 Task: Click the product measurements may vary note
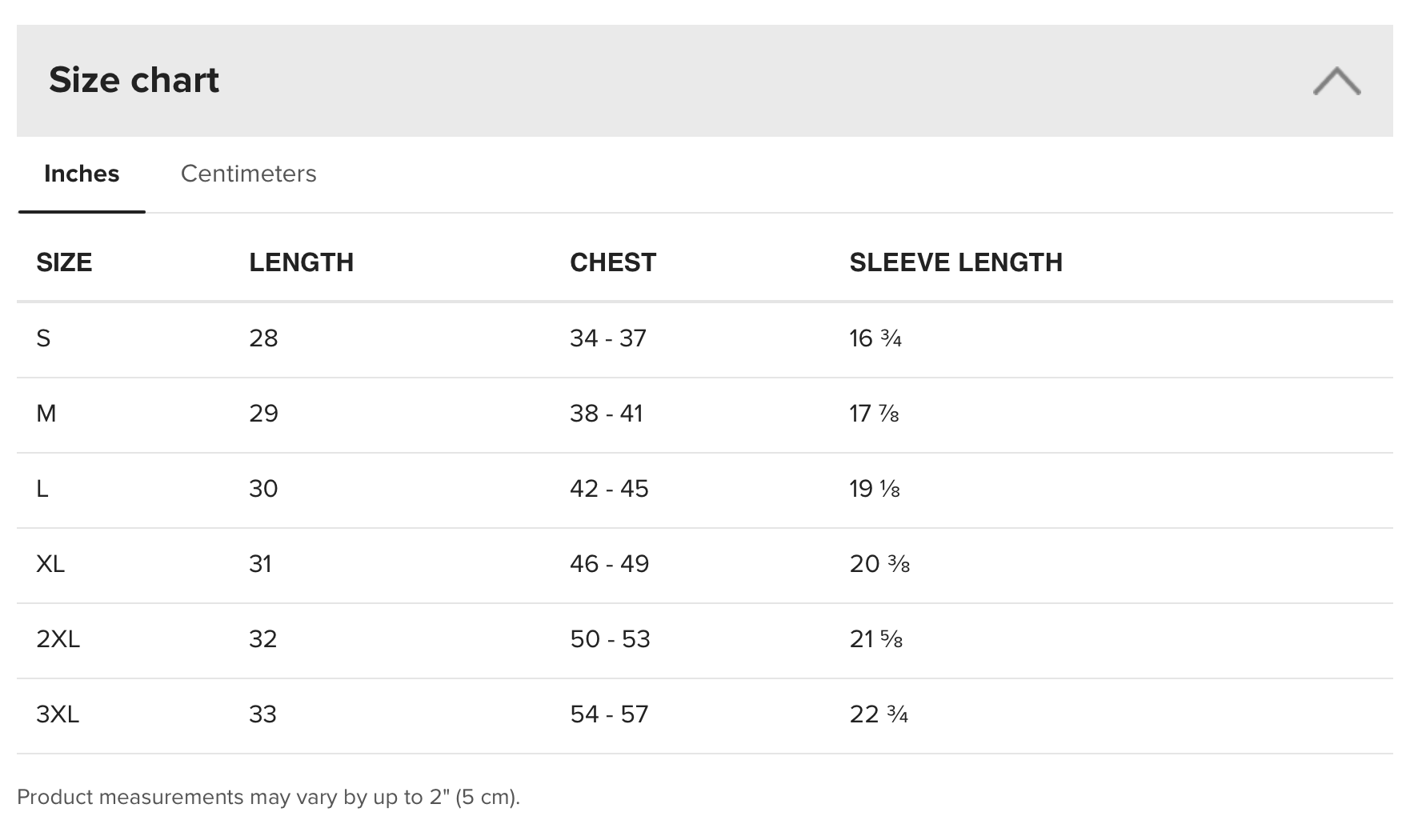(x=268, y=797)
